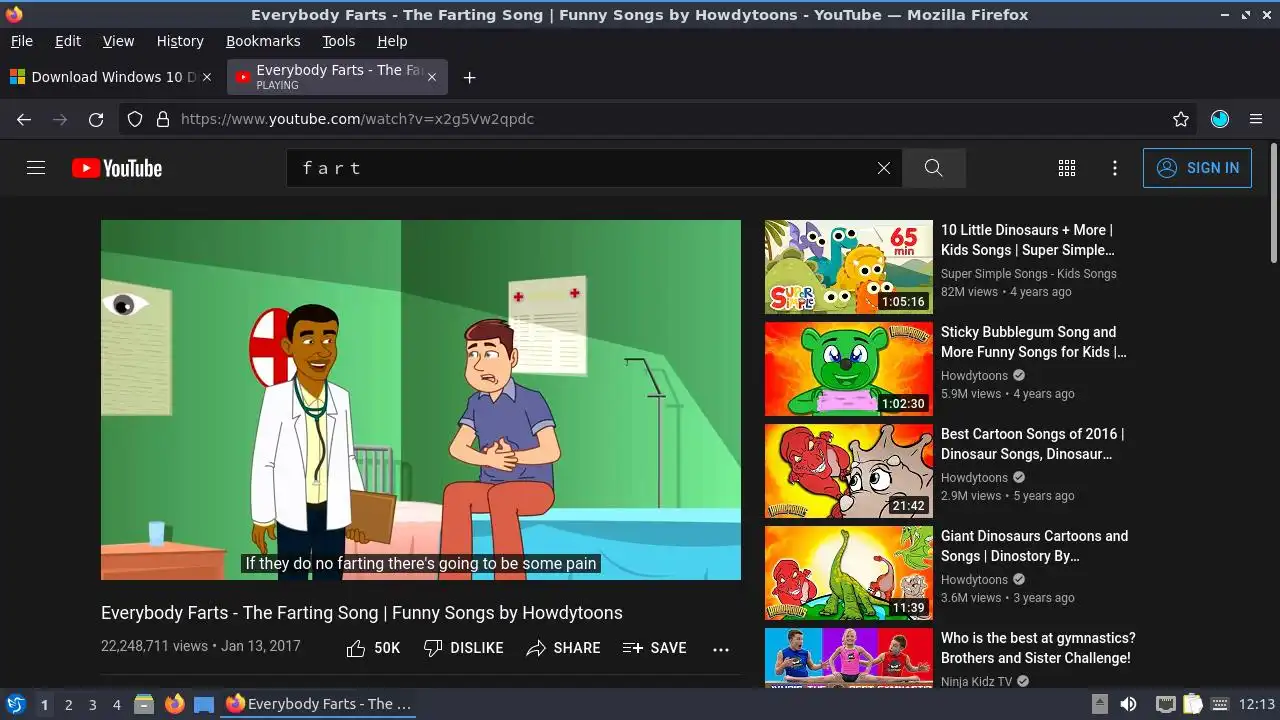Save the video to a playlist
Image resolution: width=1280 pixels, height=720 pixels.
[x=654, y=648]
